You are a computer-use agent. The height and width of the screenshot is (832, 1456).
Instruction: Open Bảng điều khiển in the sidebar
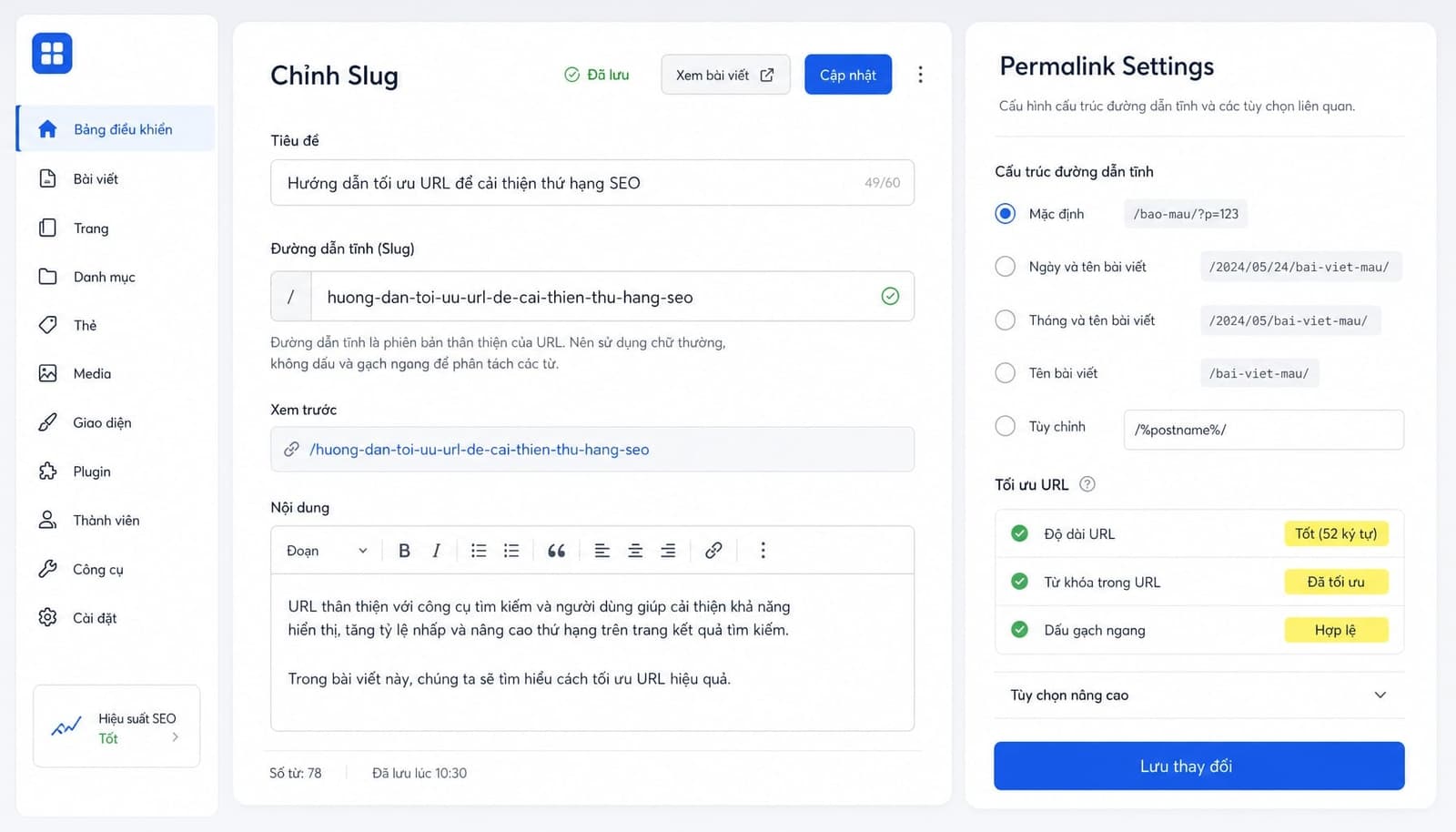tap(116, 129)
